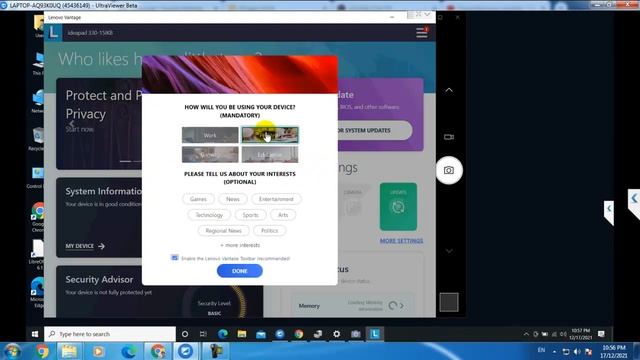Toggle the Games interest chip
Image resolution: width=640 pixels, height=360 pixels.
click(198, 199)
